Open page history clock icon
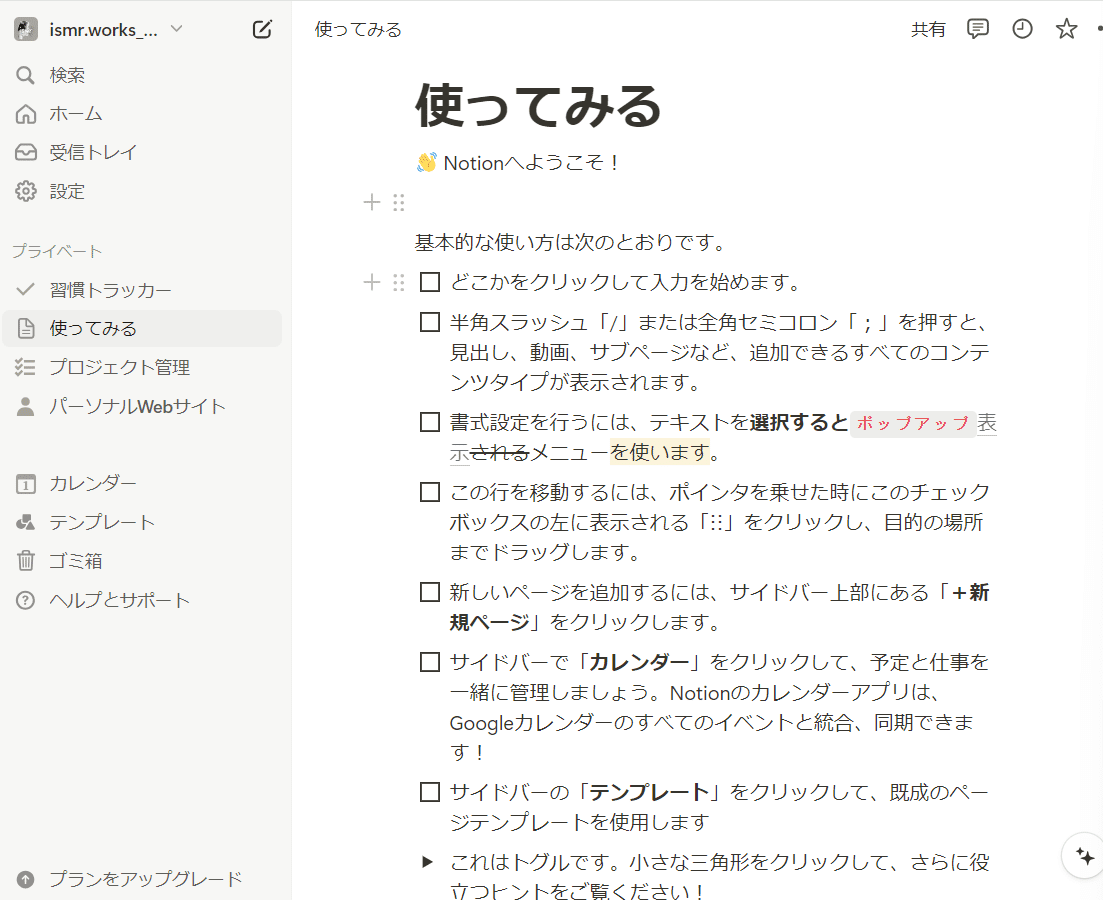 pos(1022,29)
